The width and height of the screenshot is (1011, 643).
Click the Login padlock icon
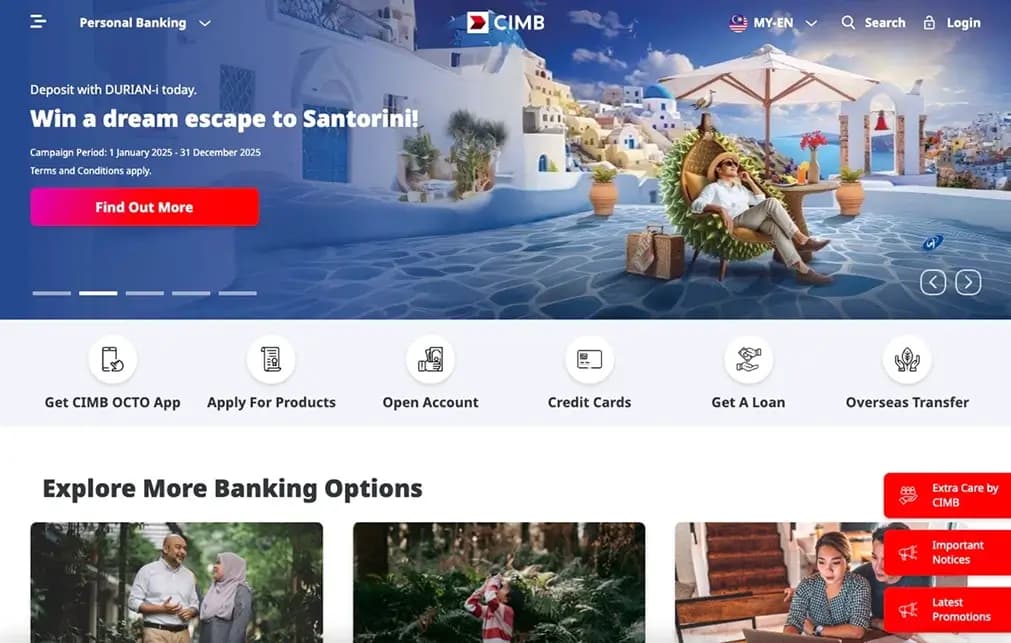pyautogui.click(x=928, y=23)
